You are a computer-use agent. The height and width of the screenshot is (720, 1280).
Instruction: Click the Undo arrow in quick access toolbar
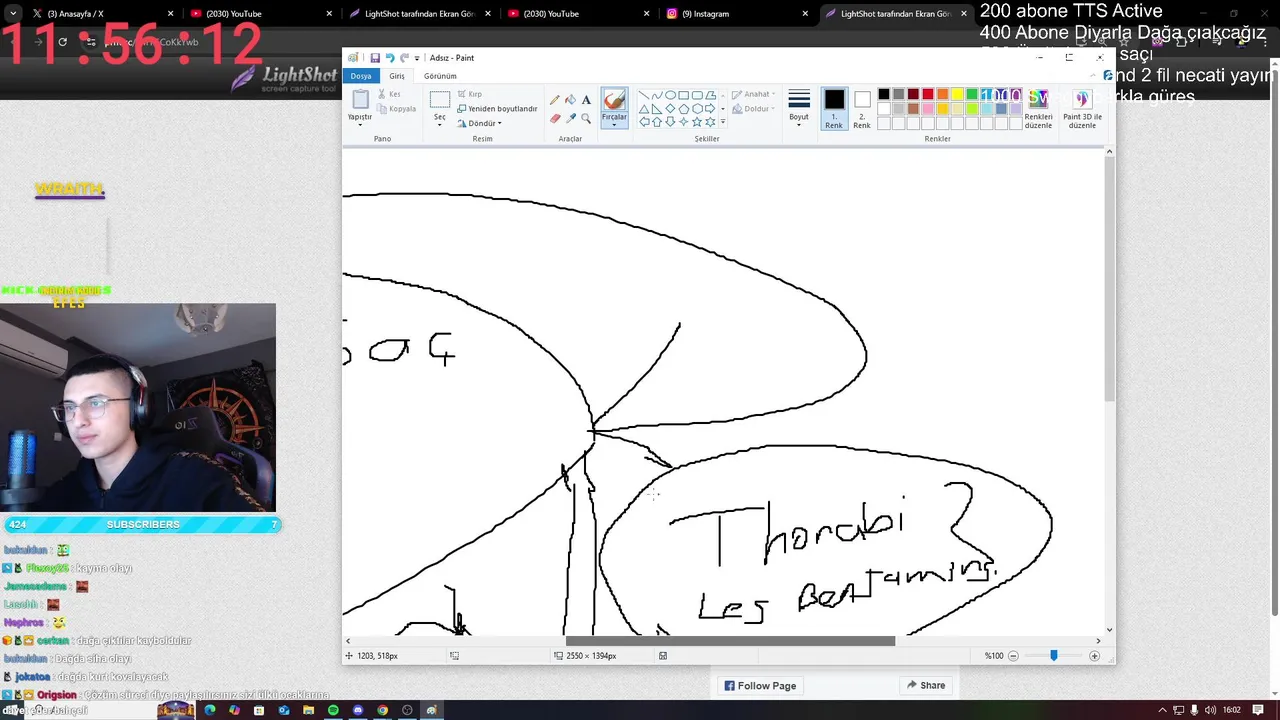[x=390, y=58]
